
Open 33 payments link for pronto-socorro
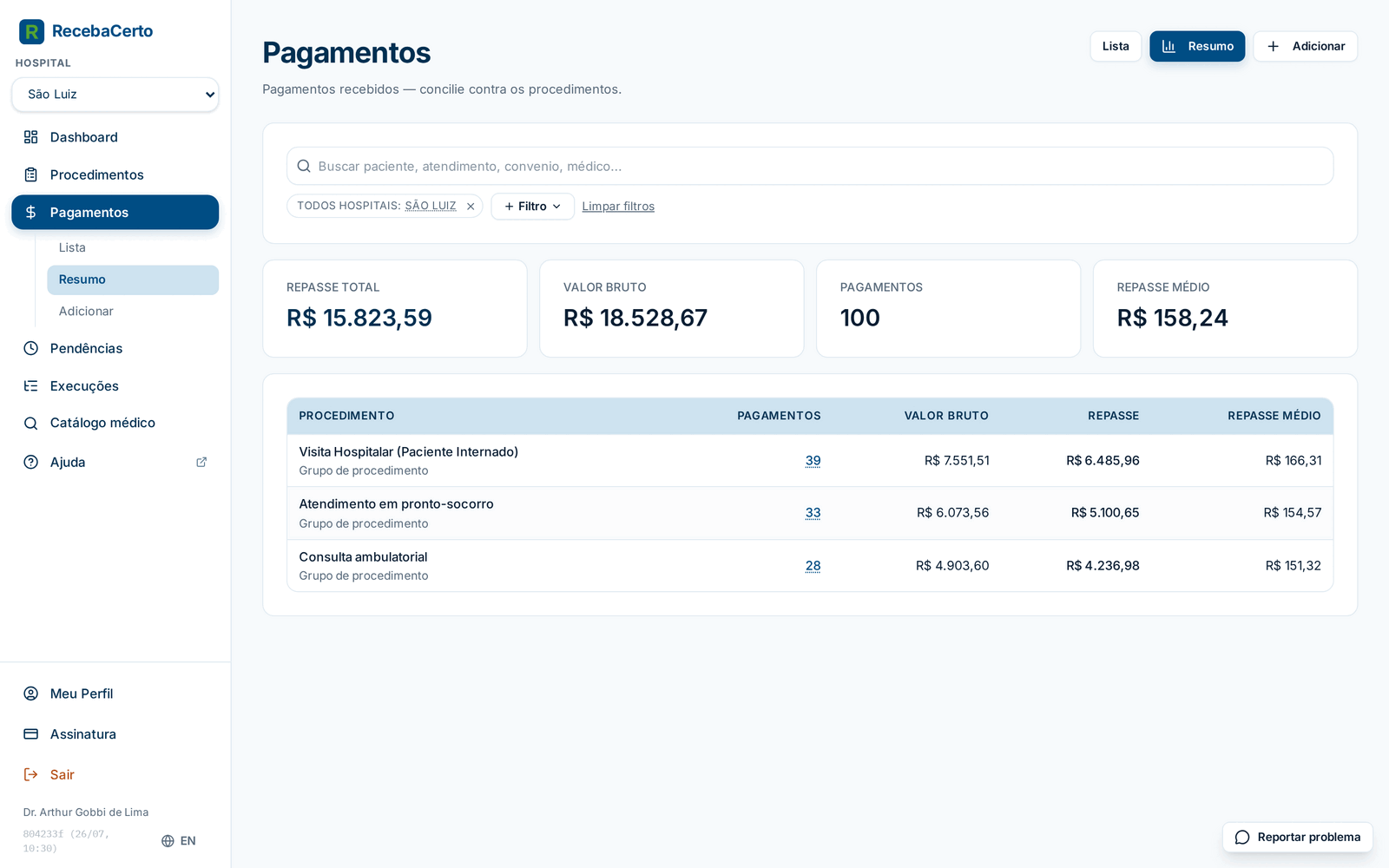[x=813, y=513]
